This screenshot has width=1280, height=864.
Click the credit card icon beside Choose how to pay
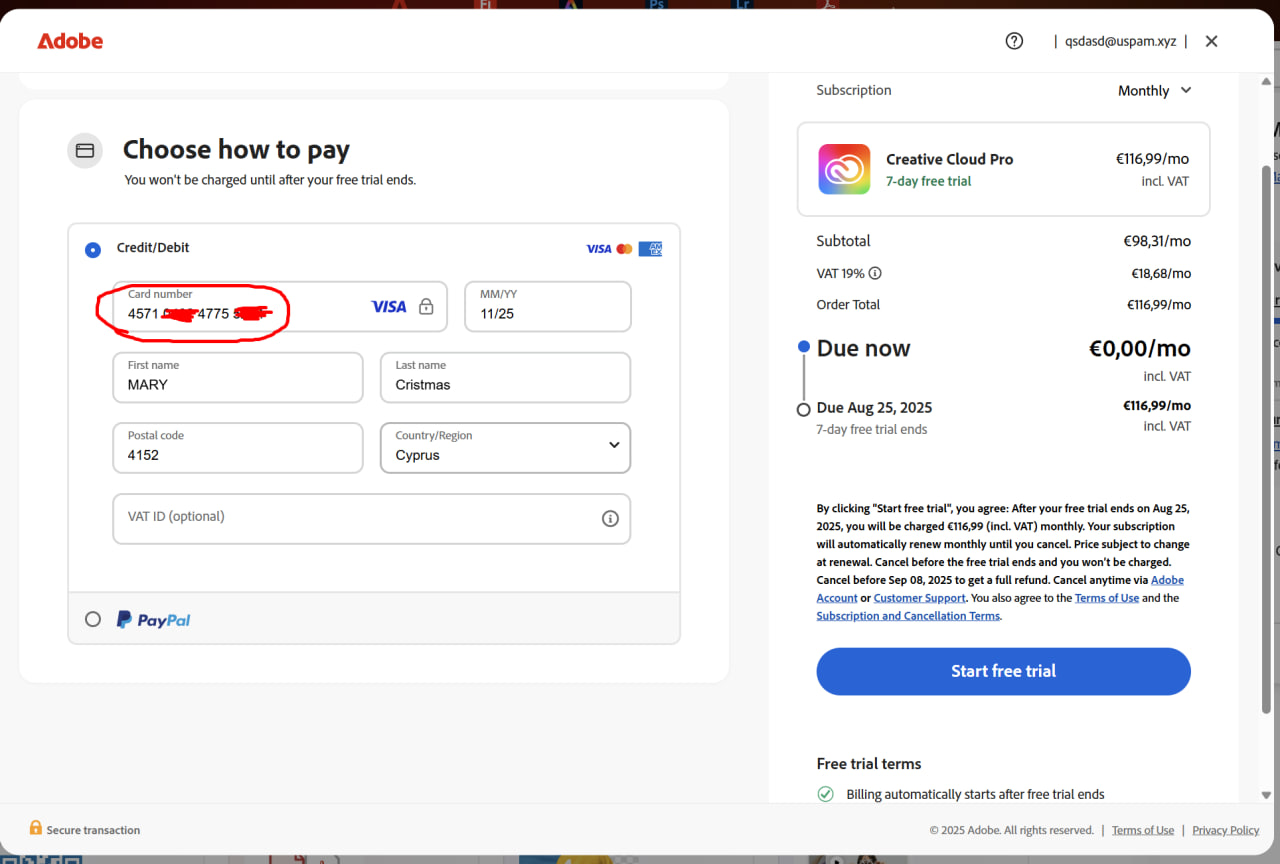pos(85,150)
